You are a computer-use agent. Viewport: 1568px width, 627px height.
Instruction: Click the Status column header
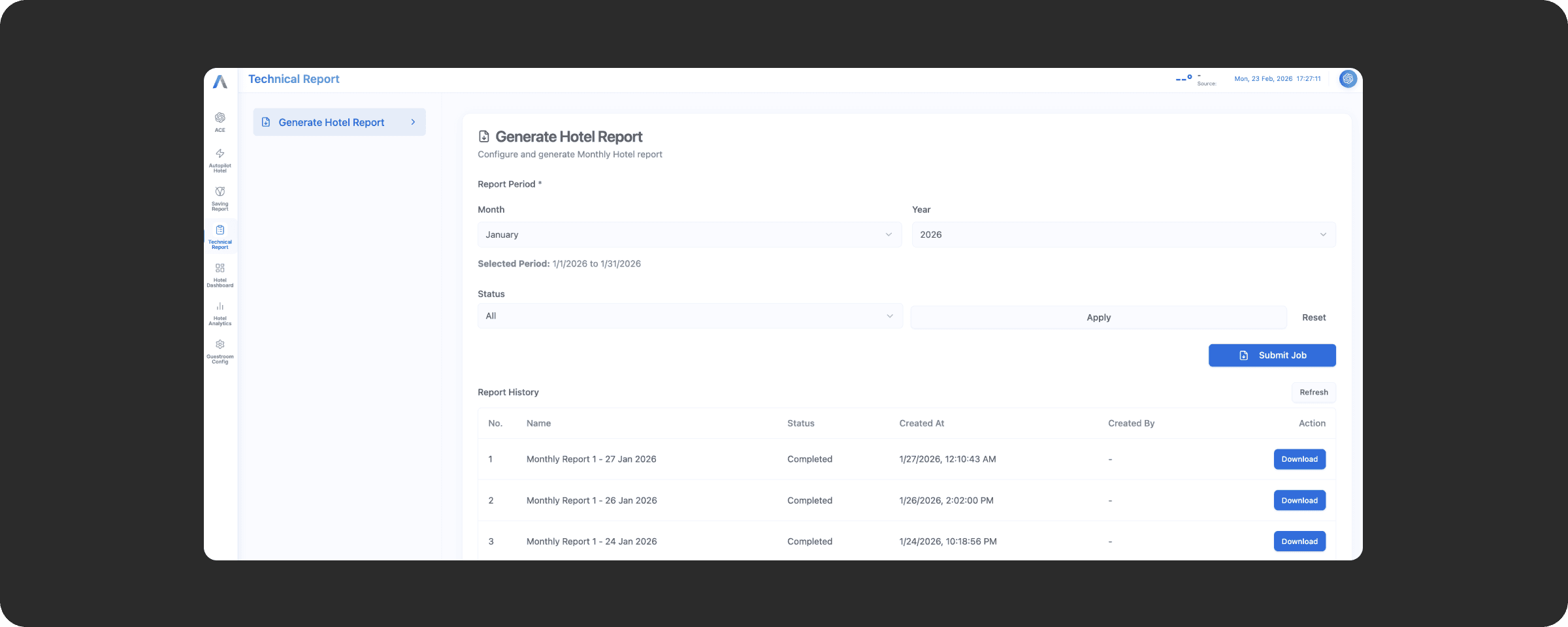(x=800, y=423)
